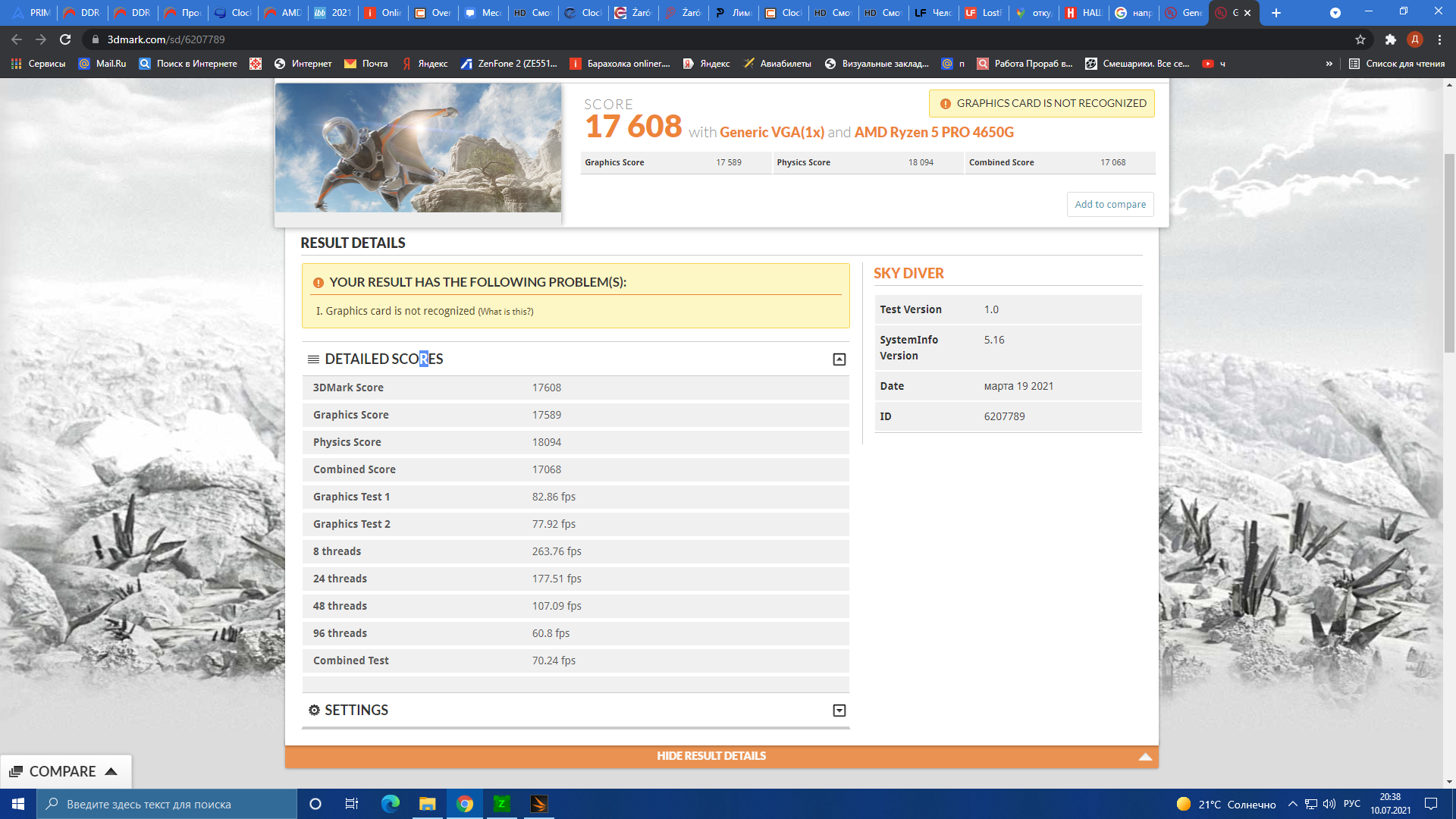The width and height of the screenshot is (1456, 819).
Task: Bookmark this page with the star icon
Action: pyautogui.click(x=1360, y=39)
